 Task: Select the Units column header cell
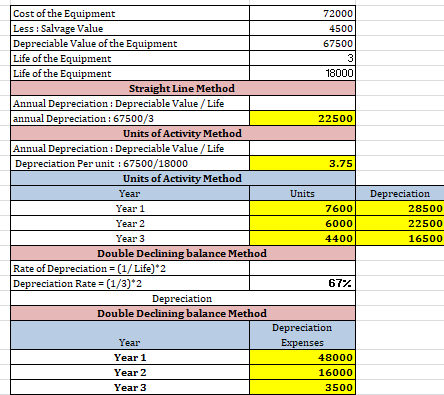[302, 193]
